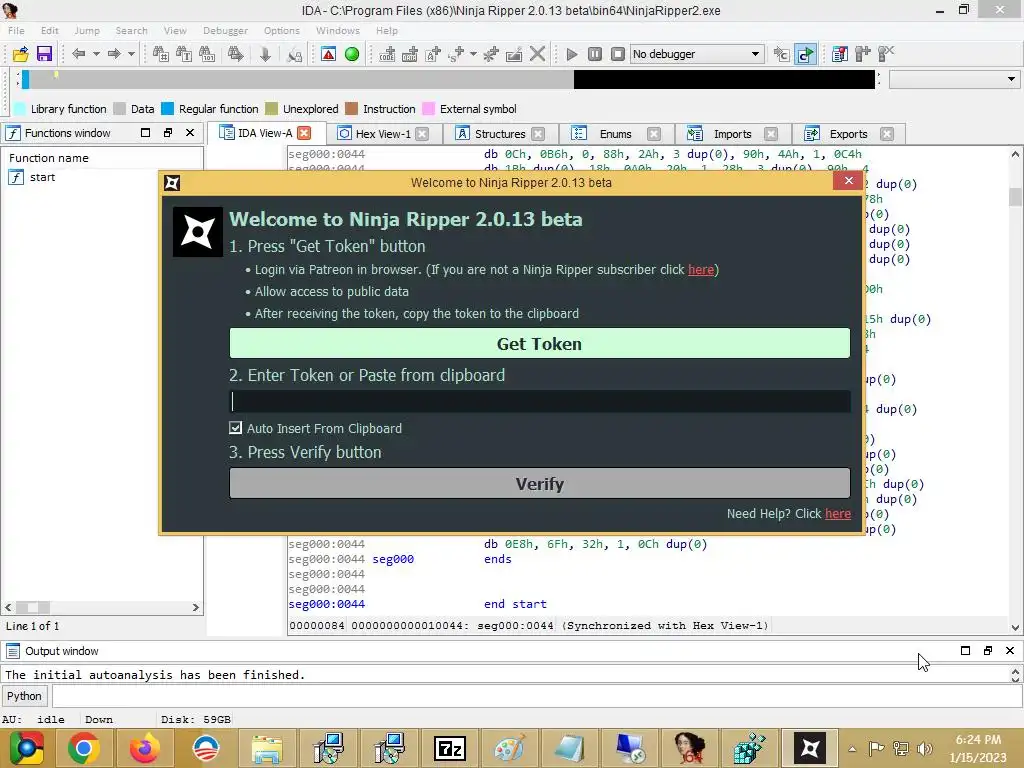Switch to the Imports tab
1024x768 pixels.
pos(732,134)
